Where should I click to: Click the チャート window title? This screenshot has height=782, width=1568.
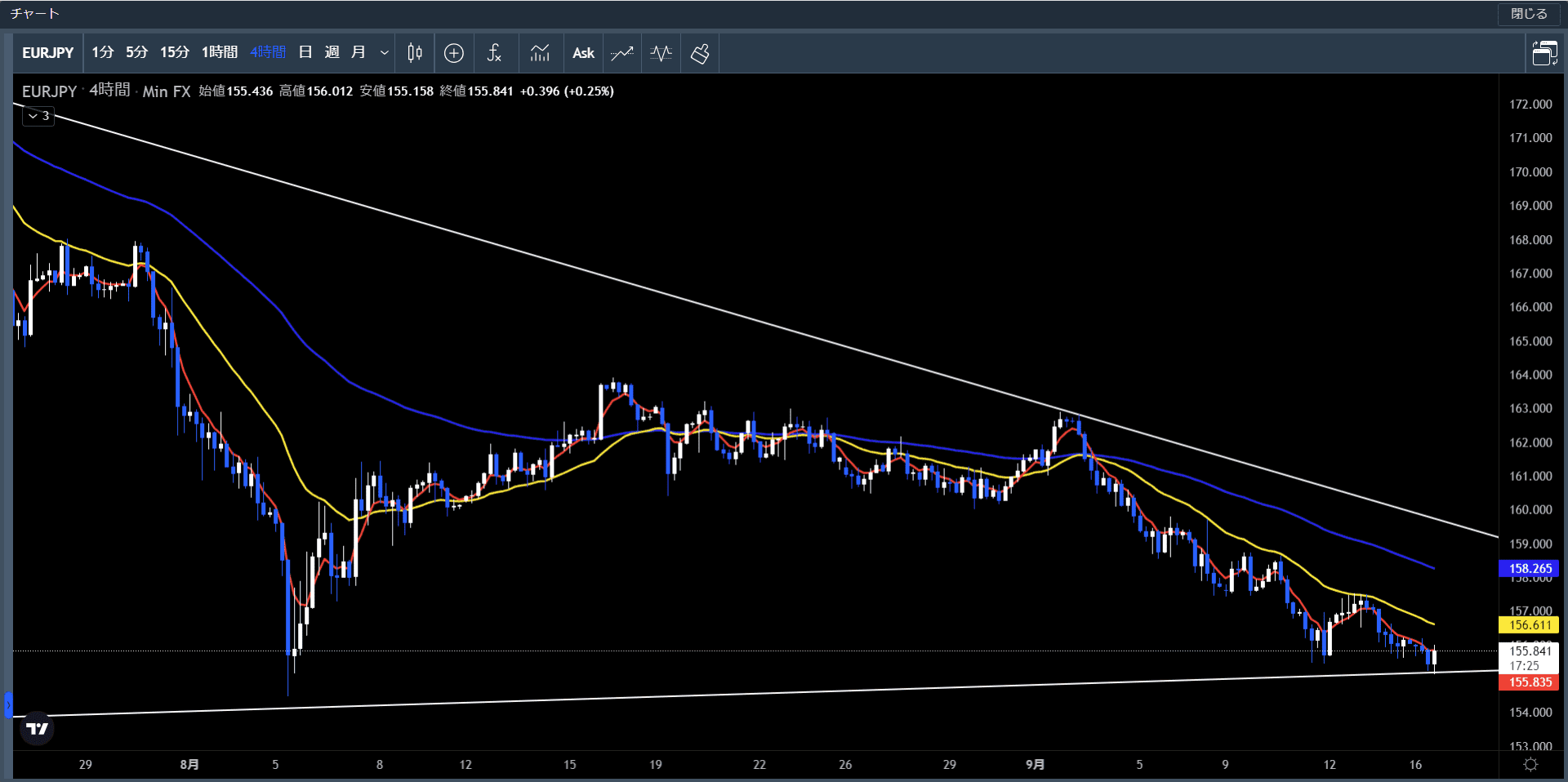click(35, 14)
